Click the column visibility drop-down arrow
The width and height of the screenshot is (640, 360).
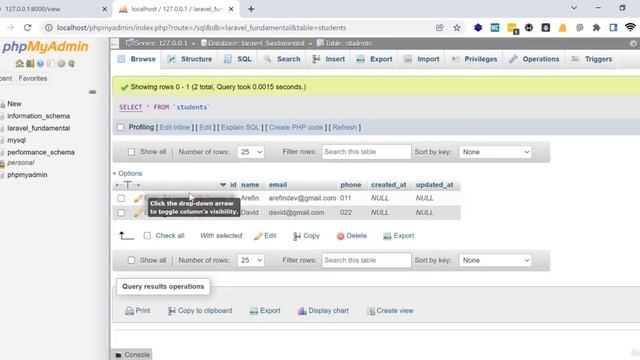point(223,185)
